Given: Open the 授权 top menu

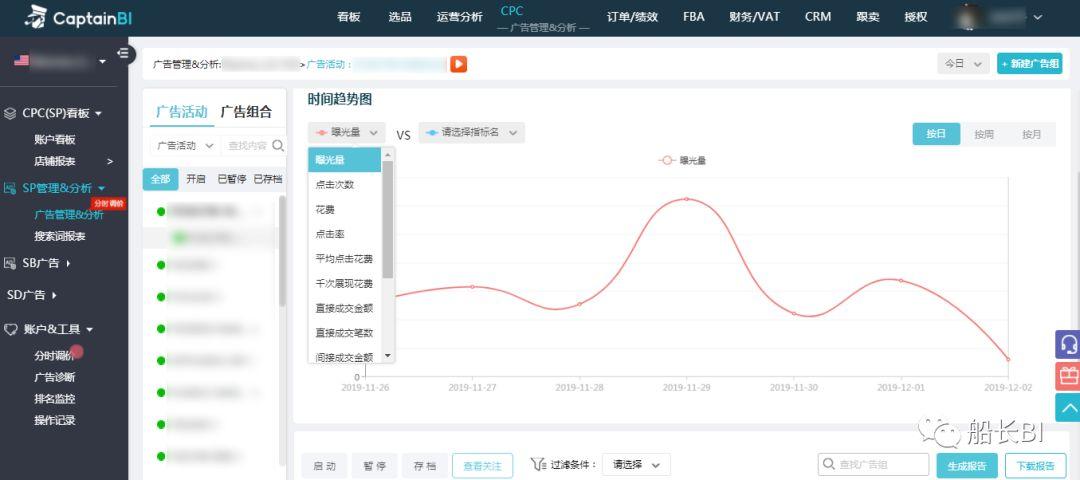Looking at the screenshot, I should (x=916, y=17).
